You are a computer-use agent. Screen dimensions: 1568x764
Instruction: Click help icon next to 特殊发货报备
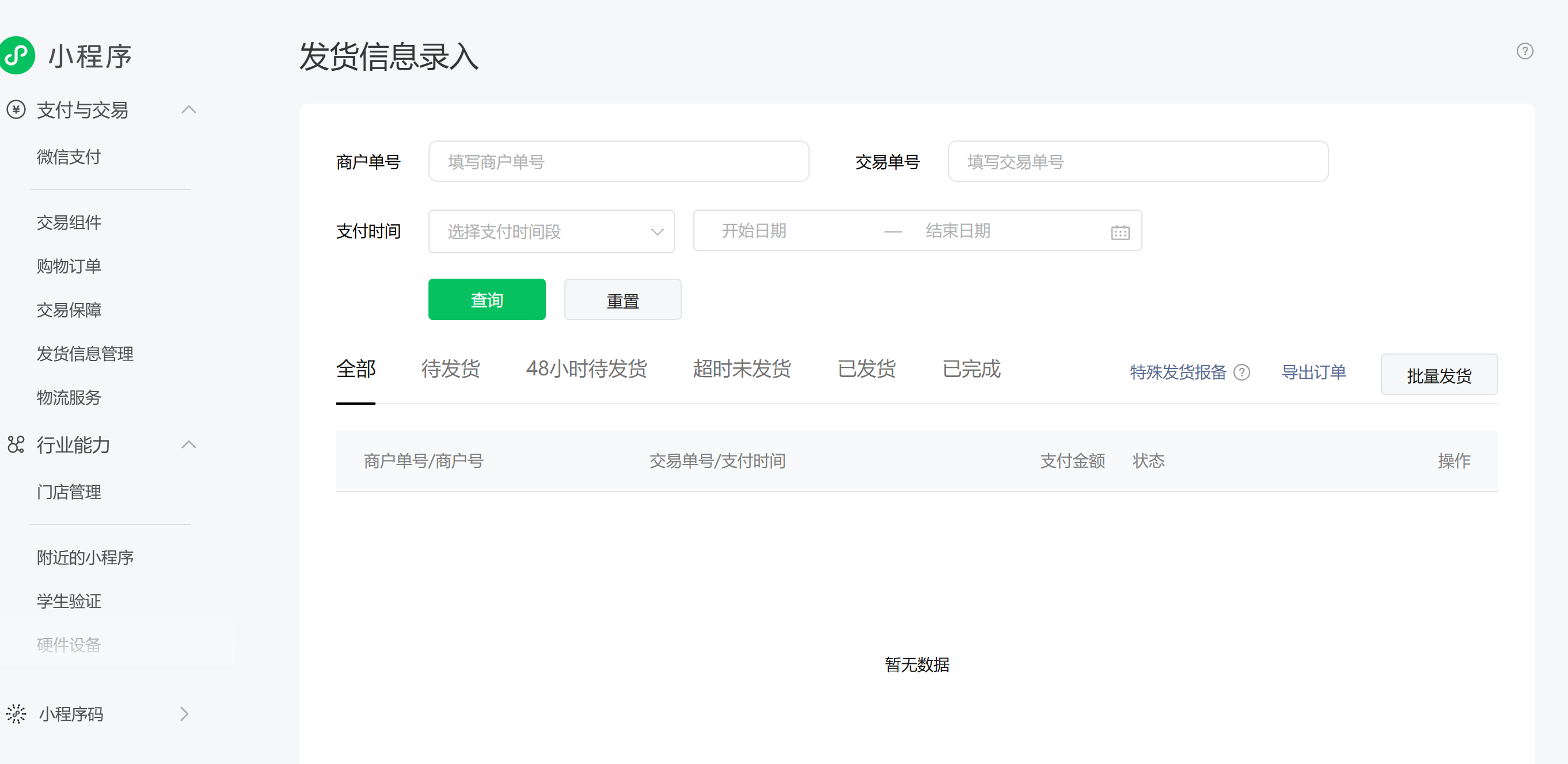[1242, 372]
